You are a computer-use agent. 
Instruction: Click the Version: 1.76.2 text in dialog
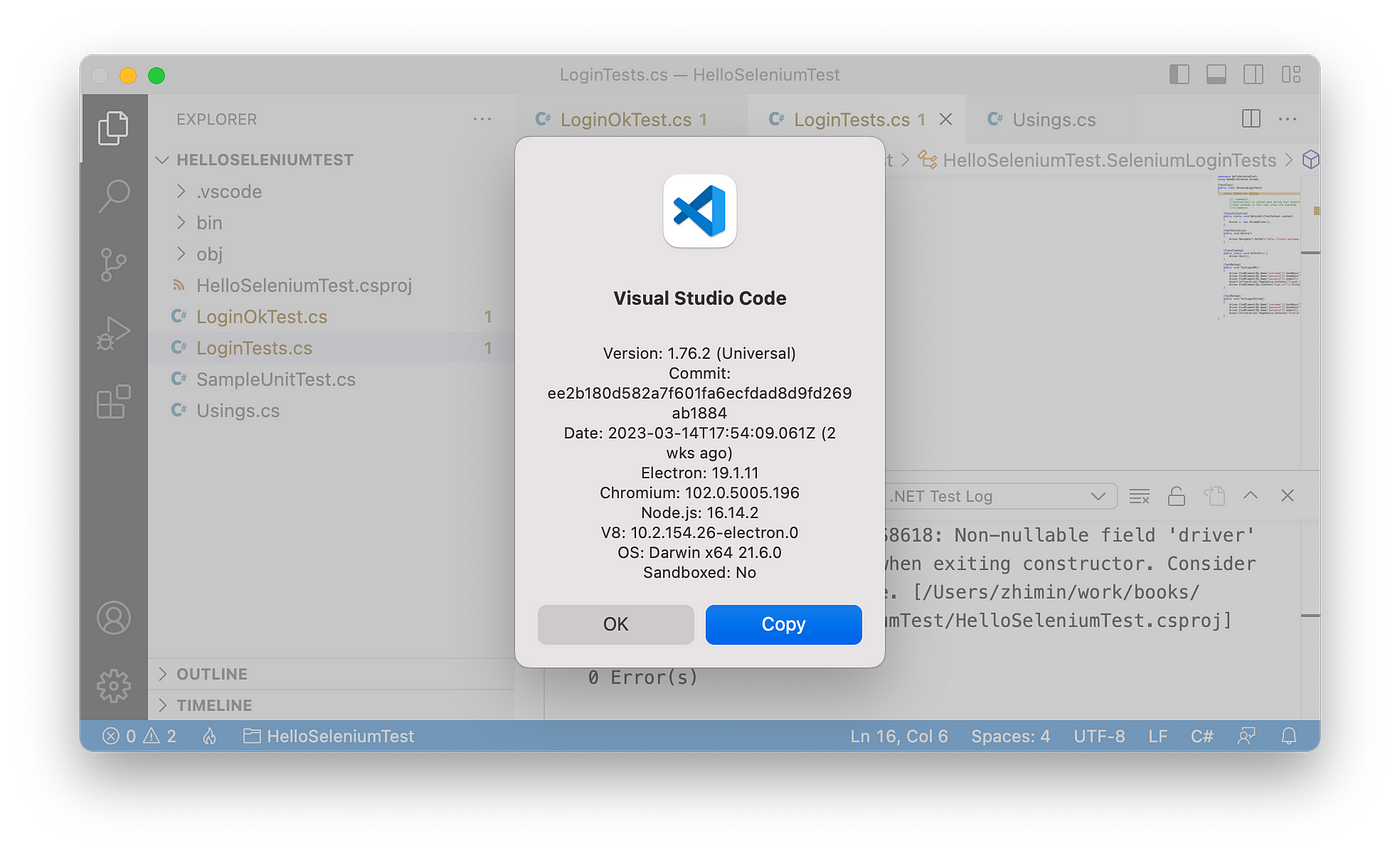click(700, 353)
